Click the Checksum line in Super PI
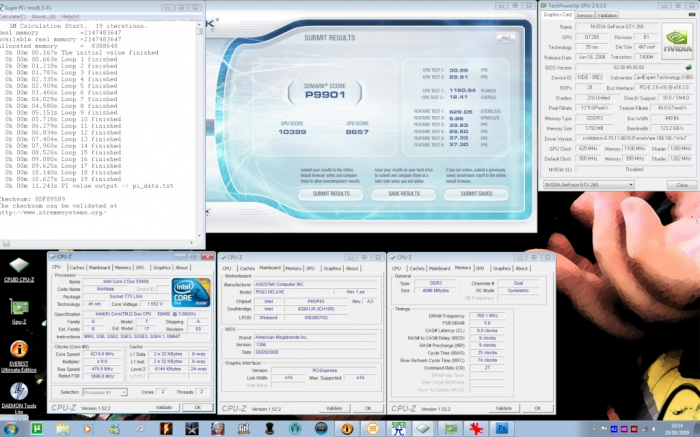 (x=32, y=199)
